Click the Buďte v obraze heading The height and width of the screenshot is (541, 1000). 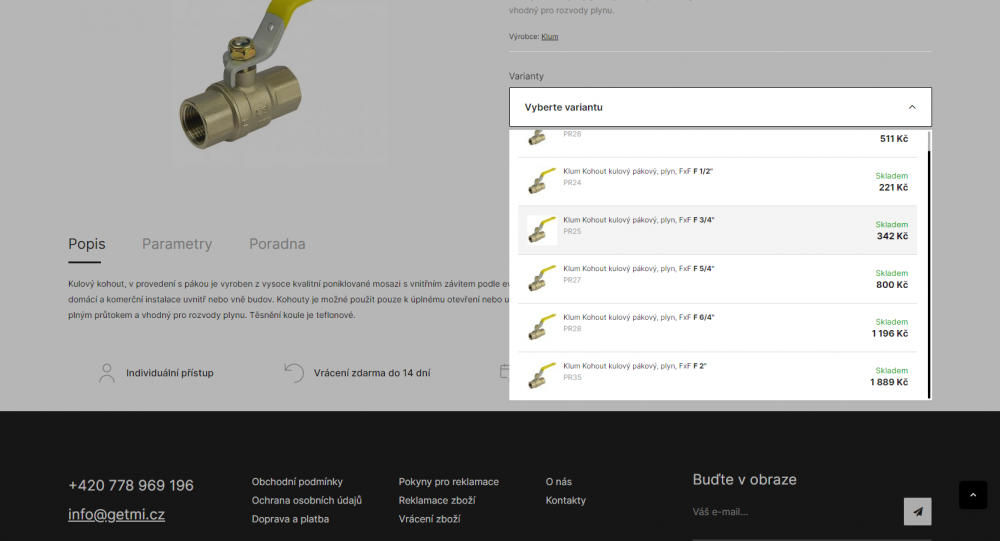click(x=744, y=480)
